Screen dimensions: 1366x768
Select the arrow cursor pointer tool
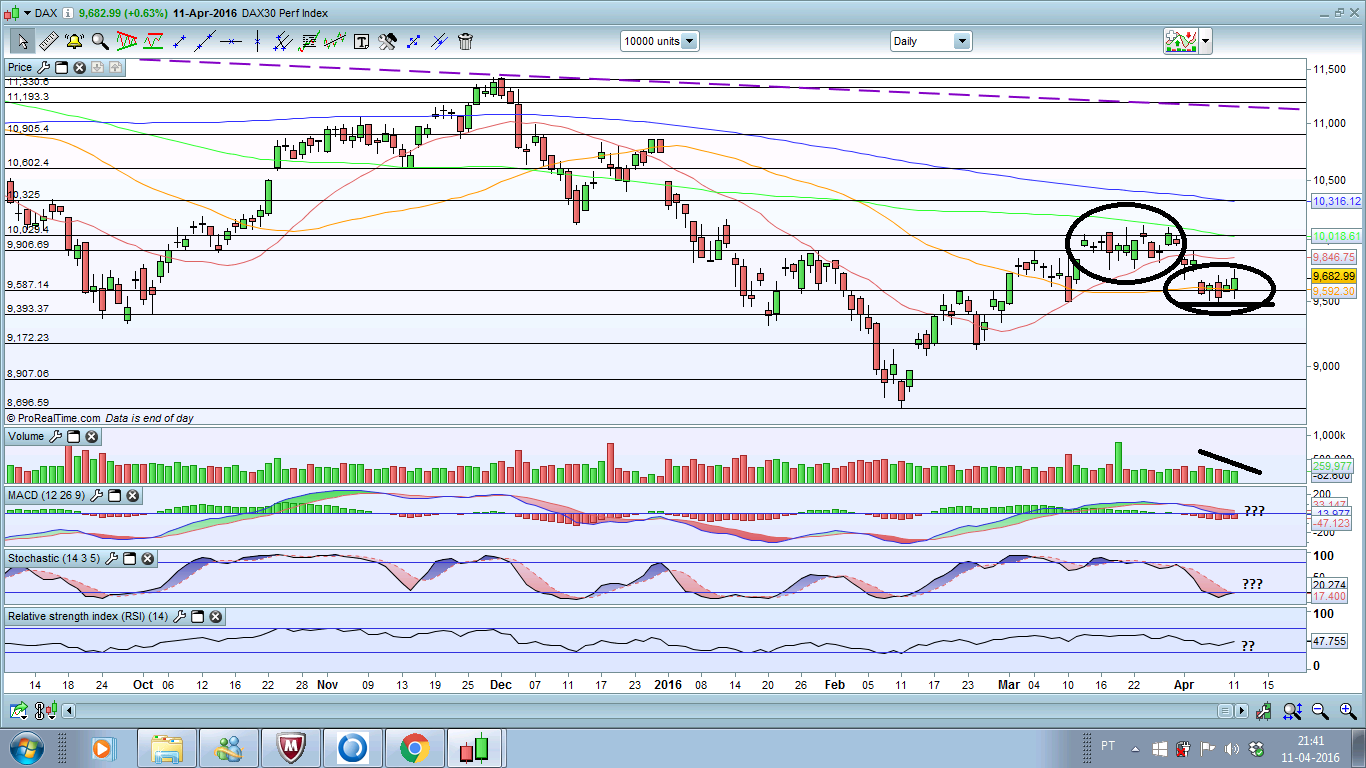coord(21,41)
